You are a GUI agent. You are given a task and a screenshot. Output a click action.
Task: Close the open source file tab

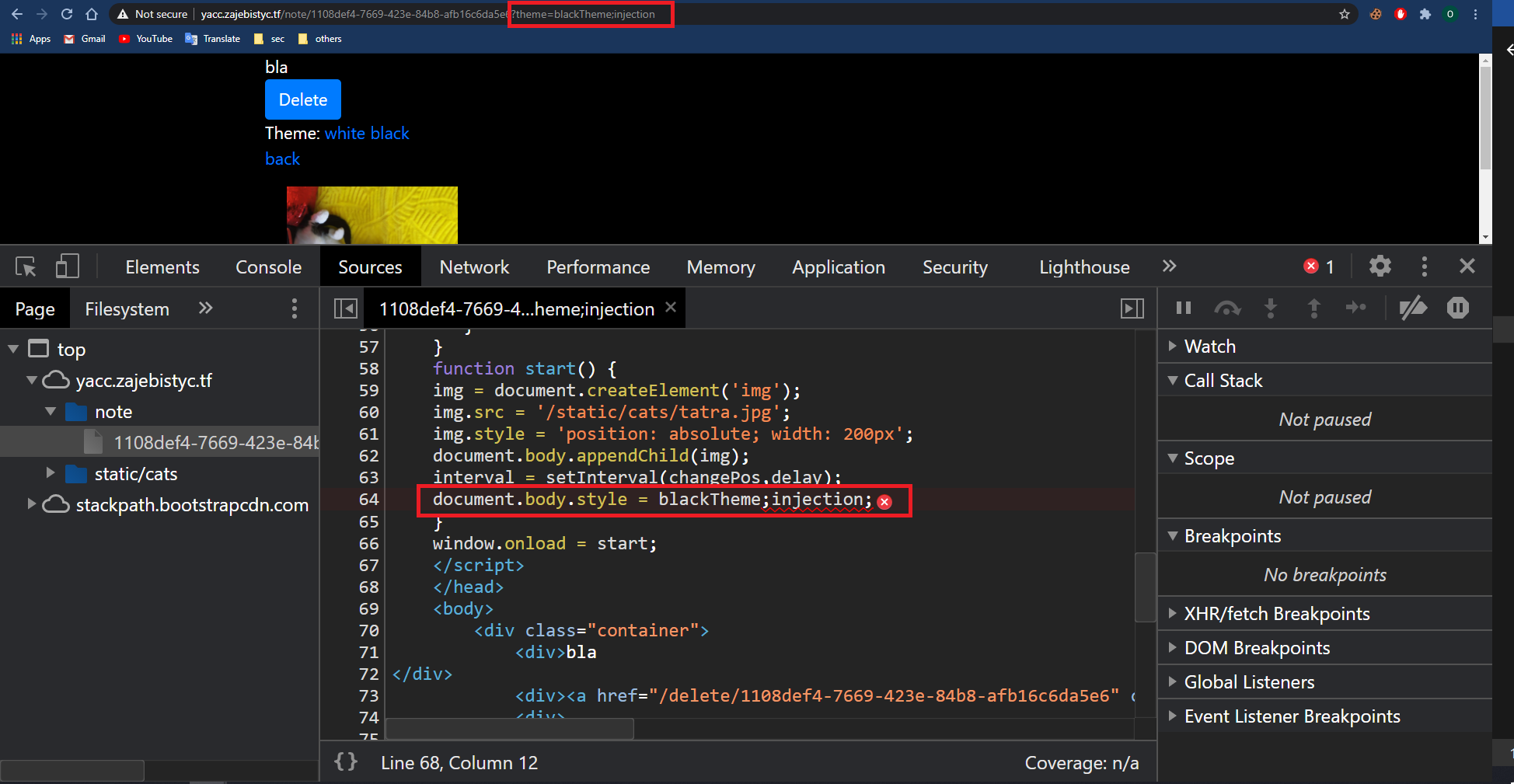pos(671,308)
